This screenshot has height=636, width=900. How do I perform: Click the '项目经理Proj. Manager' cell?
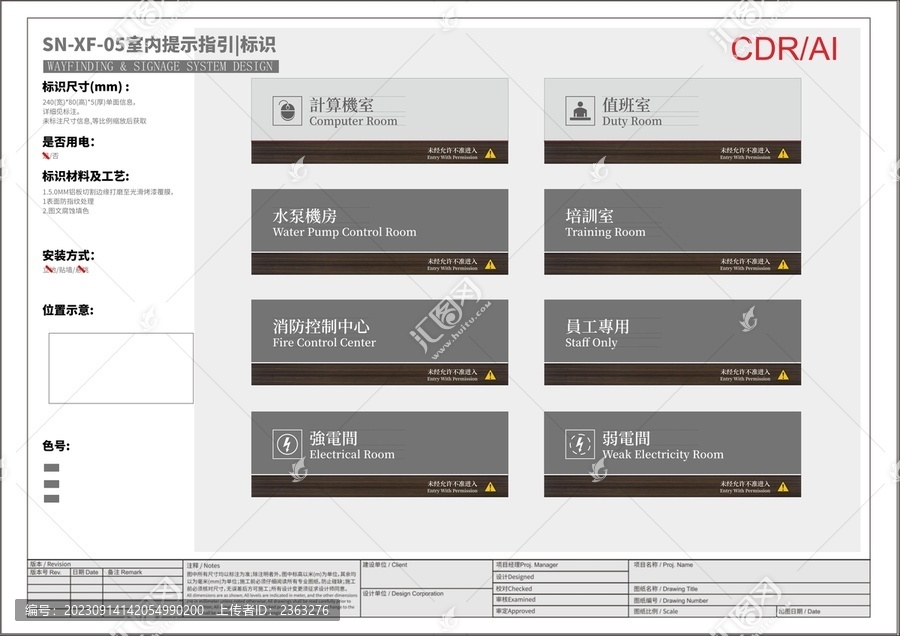[561, 565]
